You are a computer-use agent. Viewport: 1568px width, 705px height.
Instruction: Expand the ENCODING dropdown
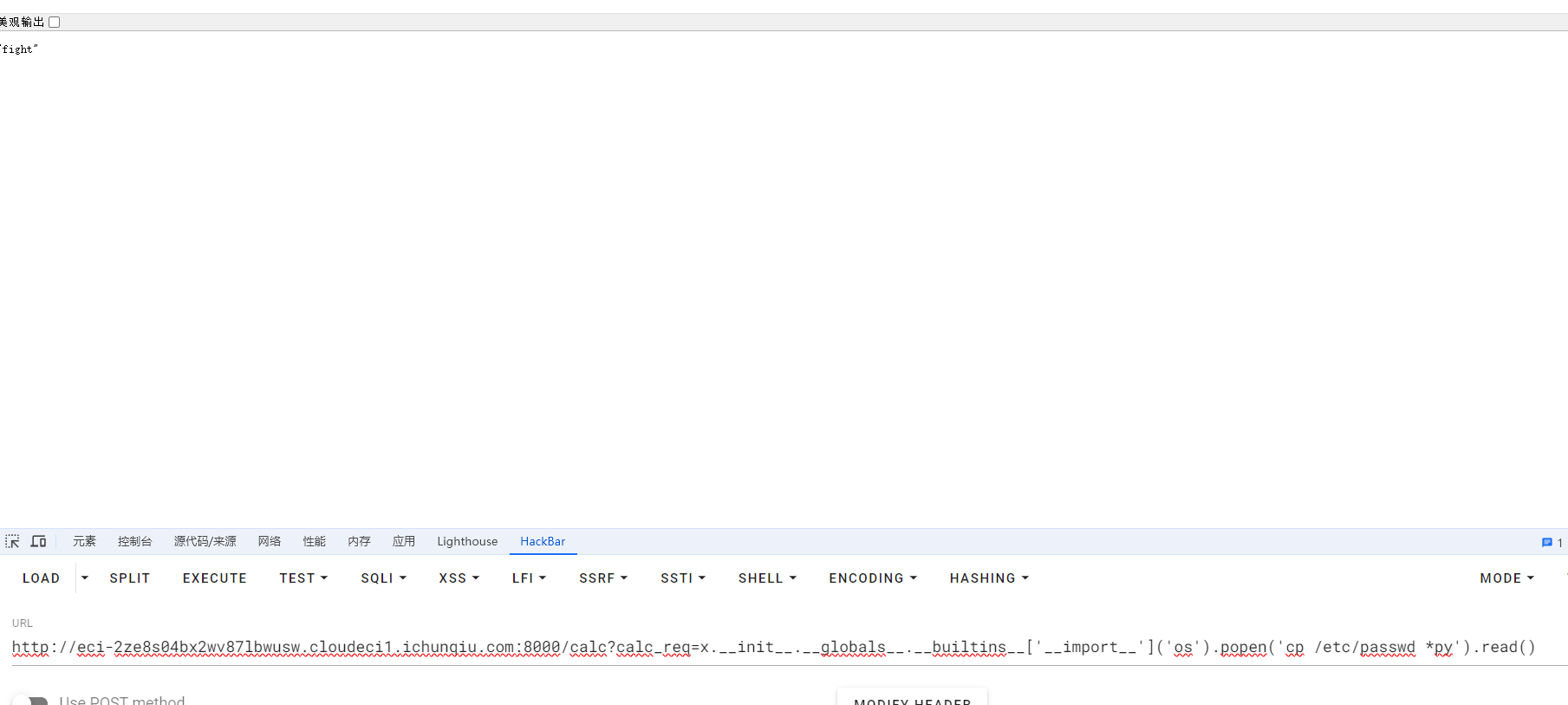click(872, 578)
